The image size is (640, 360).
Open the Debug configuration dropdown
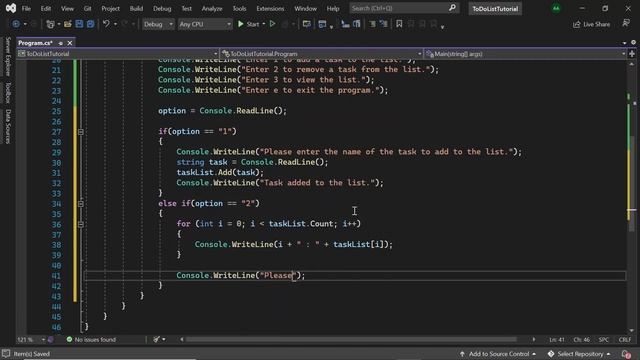point(158,24)
